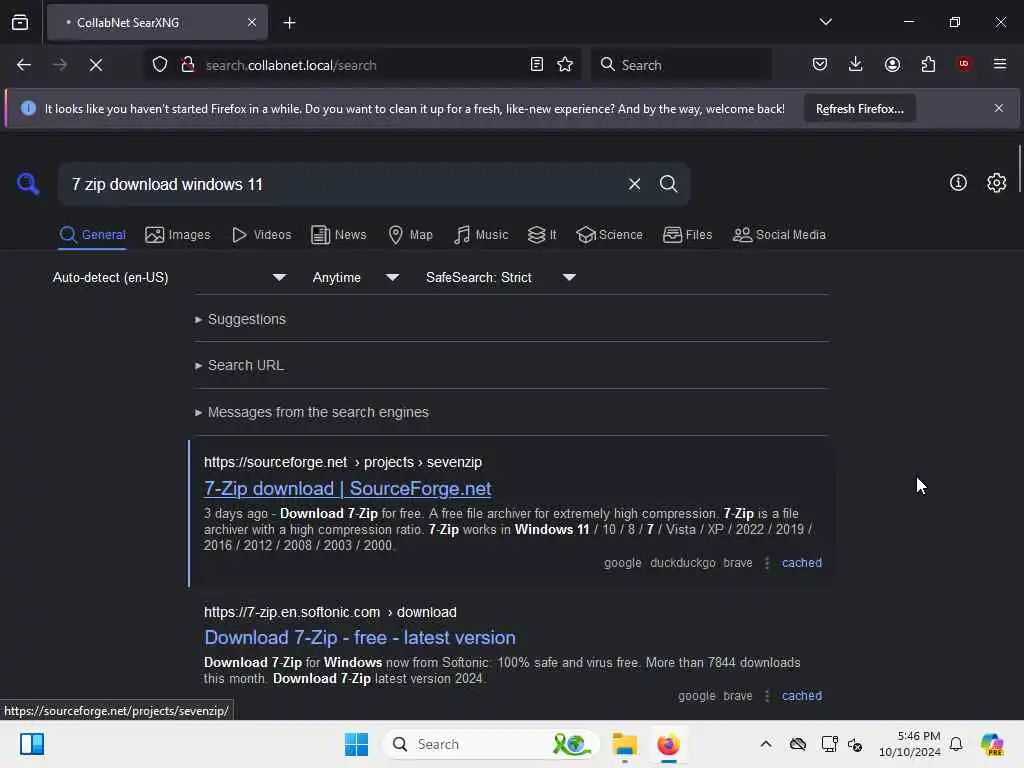Screen dimensions: 1024x768
Task: Stop loading the current page
Action: click(x=96, y=65)
